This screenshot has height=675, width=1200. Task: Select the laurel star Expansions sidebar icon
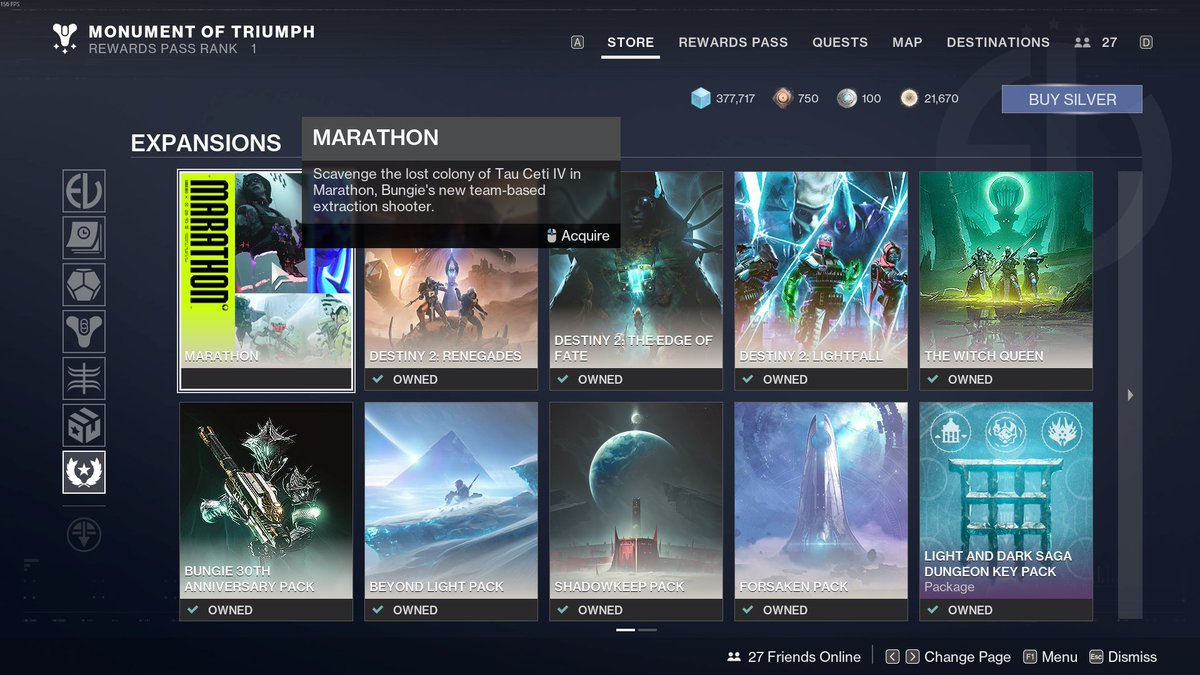pos(84,472)
